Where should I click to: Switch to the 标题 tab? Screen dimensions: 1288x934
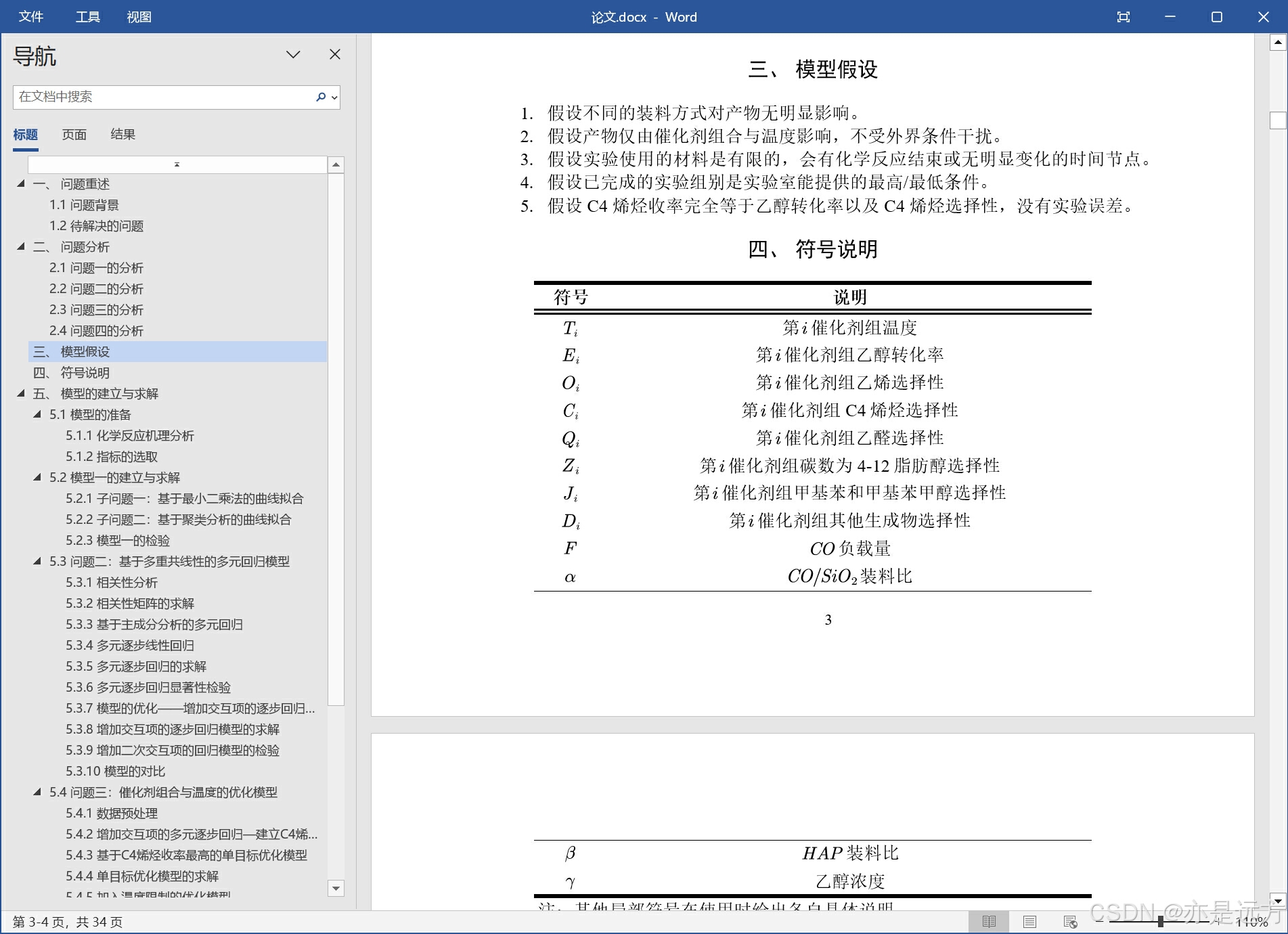(x=26, y=135)
